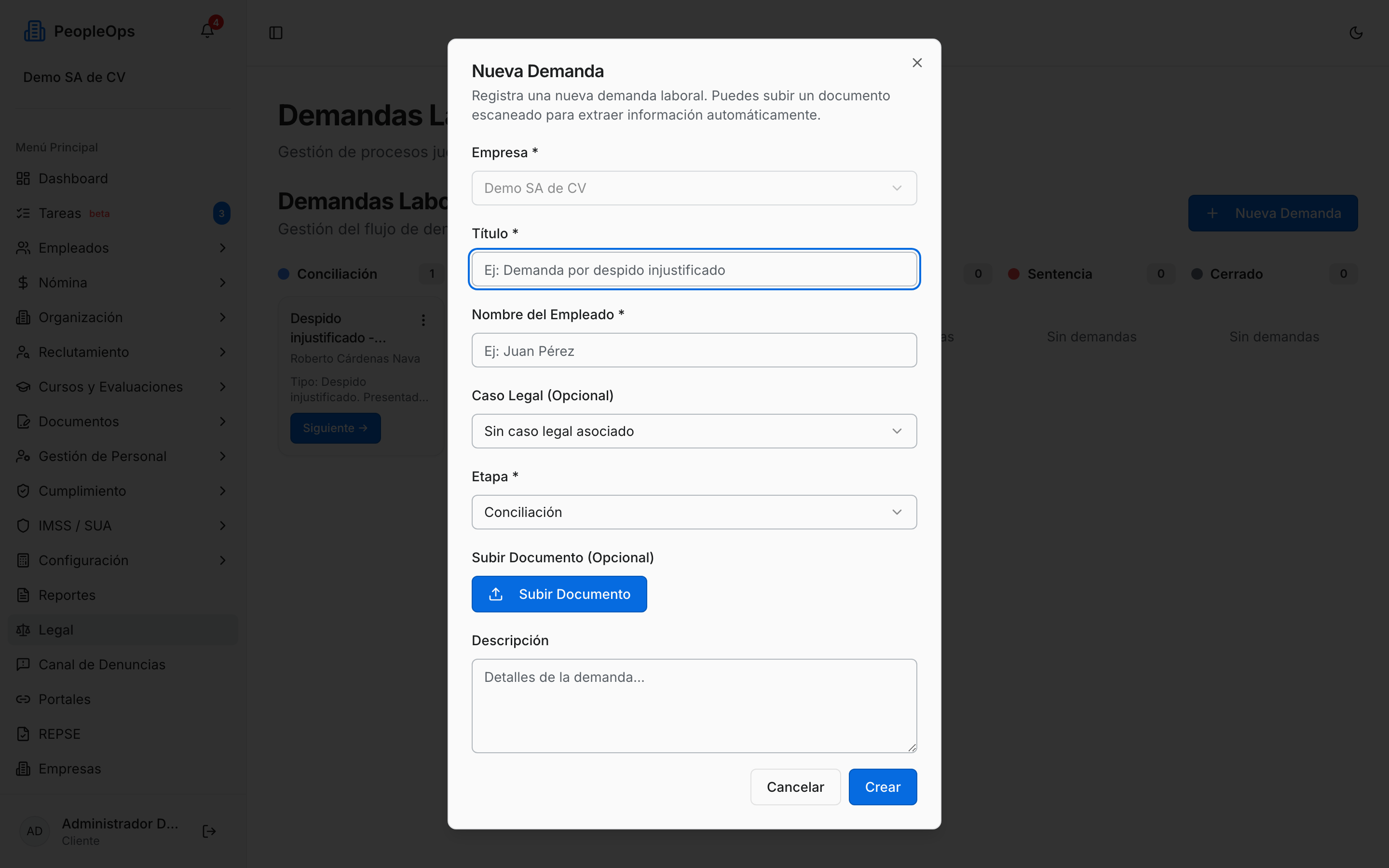This screenshot has height=868, width=1389.
Task: Click the Cursos y Evaluaciones cap icon
Action: point(23,387)
